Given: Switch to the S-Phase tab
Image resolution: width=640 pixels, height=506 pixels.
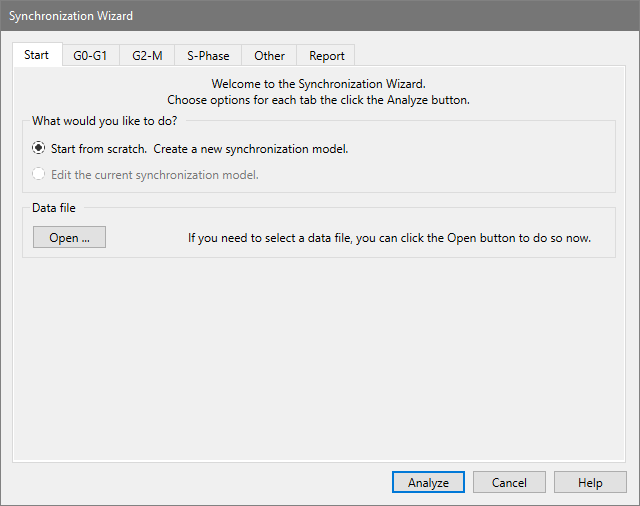Looking at the screenshot, I should tap(208, 55).
